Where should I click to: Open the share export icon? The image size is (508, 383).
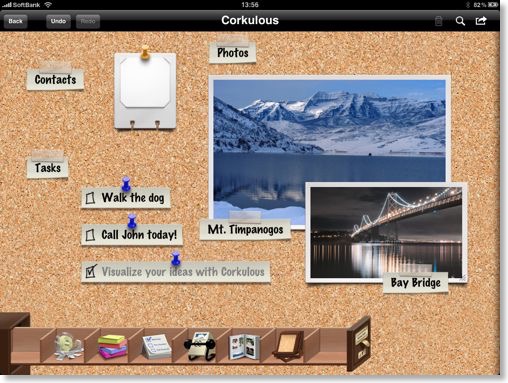pos(481,21)
